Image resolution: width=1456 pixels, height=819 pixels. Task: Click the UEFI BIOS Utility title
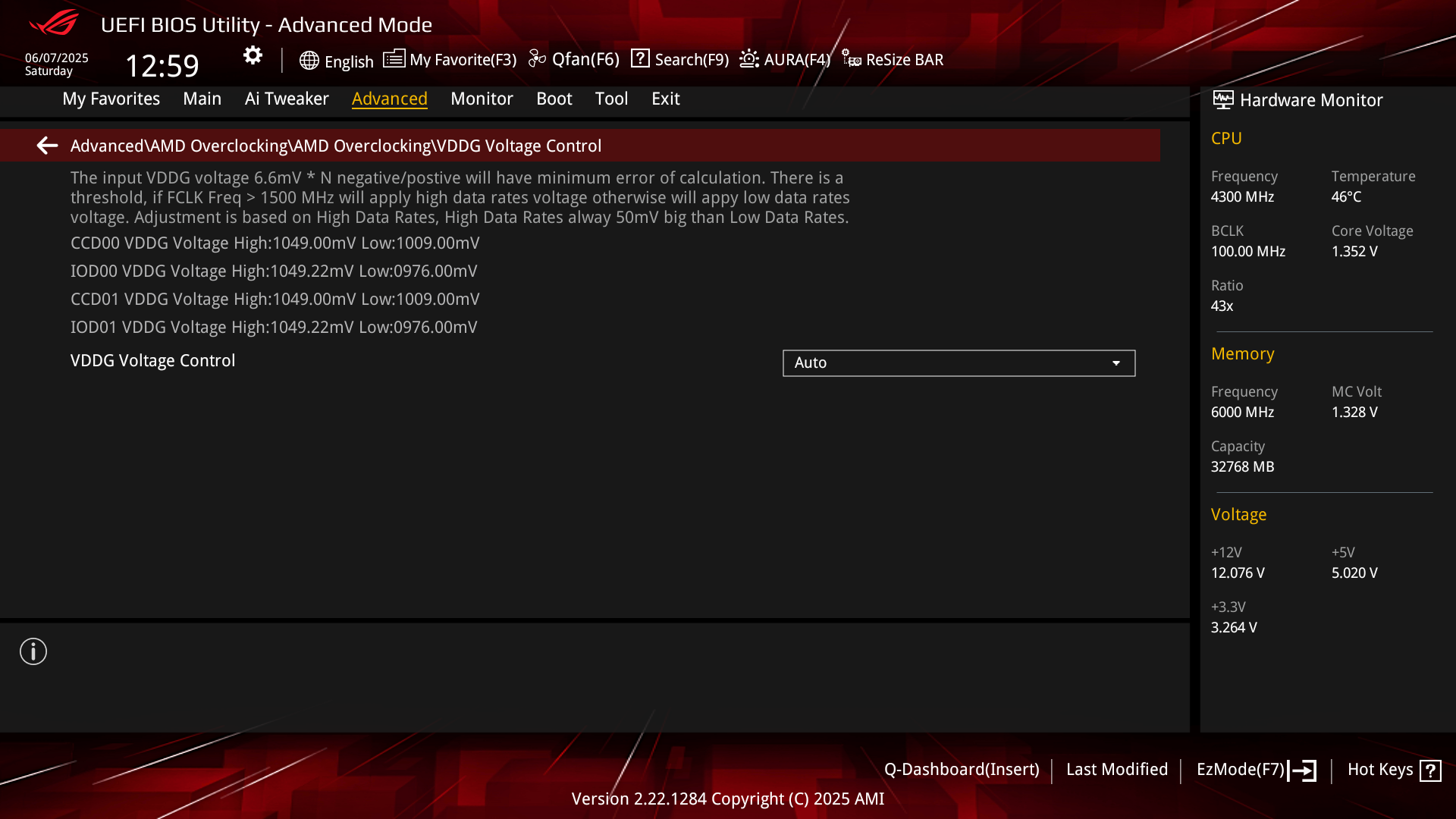(x=266, y=25)
